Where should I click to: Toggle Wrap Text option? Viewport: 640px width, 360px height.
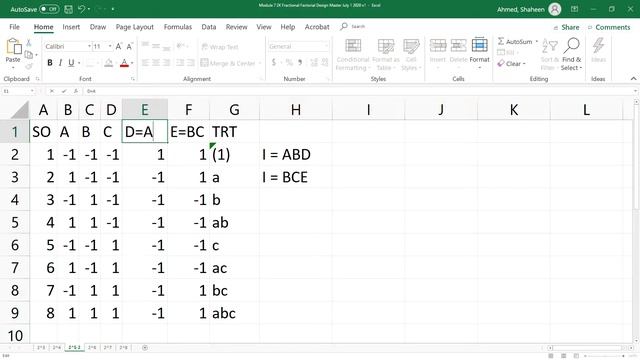[220, 47]
